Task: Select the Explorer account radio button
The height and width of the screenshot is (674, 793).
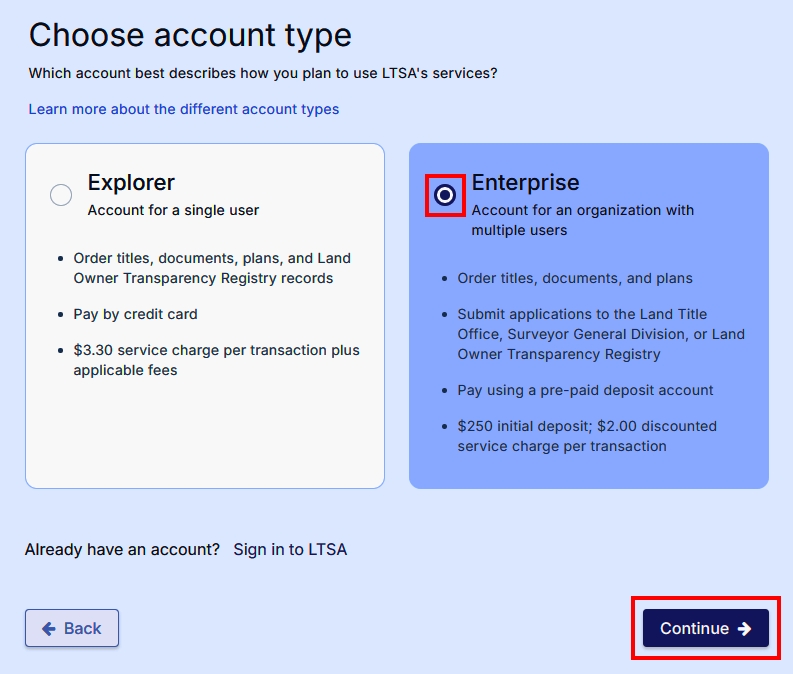Action: tap(61, 195)
